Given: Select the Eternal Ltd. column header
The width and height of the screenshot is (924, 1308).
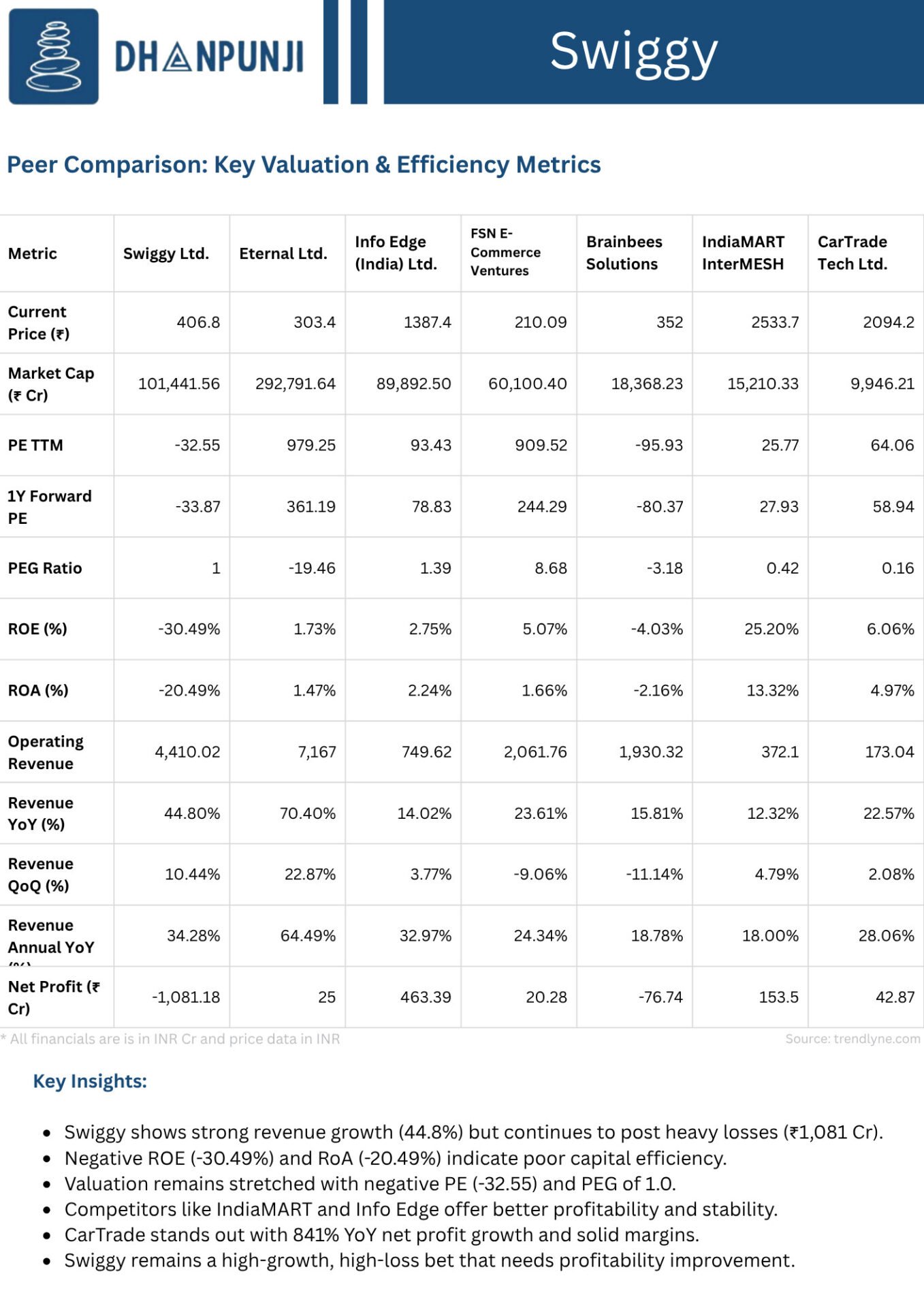Looking at the screenshot, I should click(283, 253).
